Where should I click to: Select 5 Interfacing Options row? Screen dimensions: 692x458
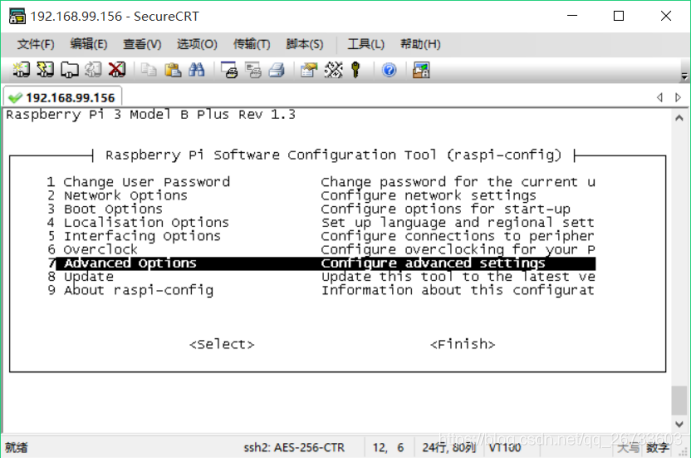(321, 236)
